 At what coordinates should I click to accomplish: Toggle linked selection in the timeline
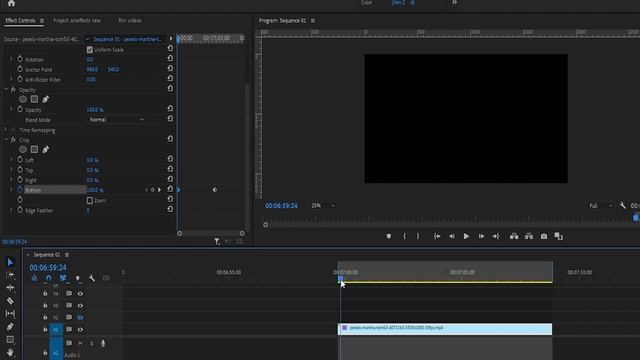[x=63, y=278]
